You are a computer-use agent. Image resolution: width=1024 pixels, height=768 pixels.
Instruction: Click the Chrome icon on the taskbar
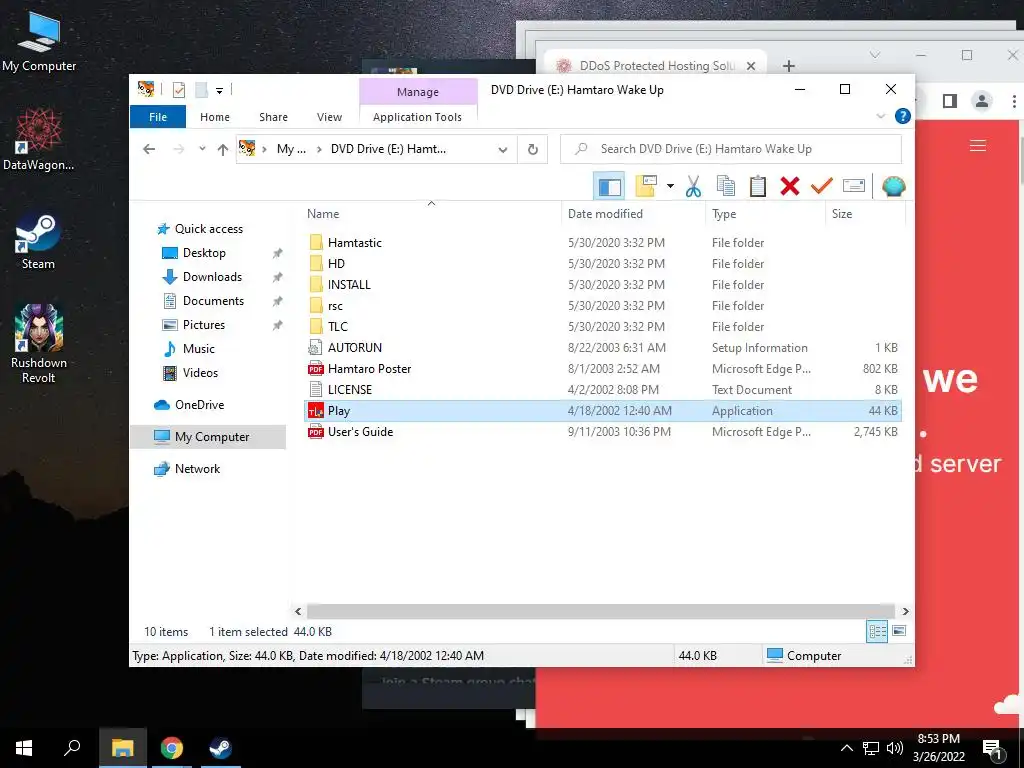[172, 748]
